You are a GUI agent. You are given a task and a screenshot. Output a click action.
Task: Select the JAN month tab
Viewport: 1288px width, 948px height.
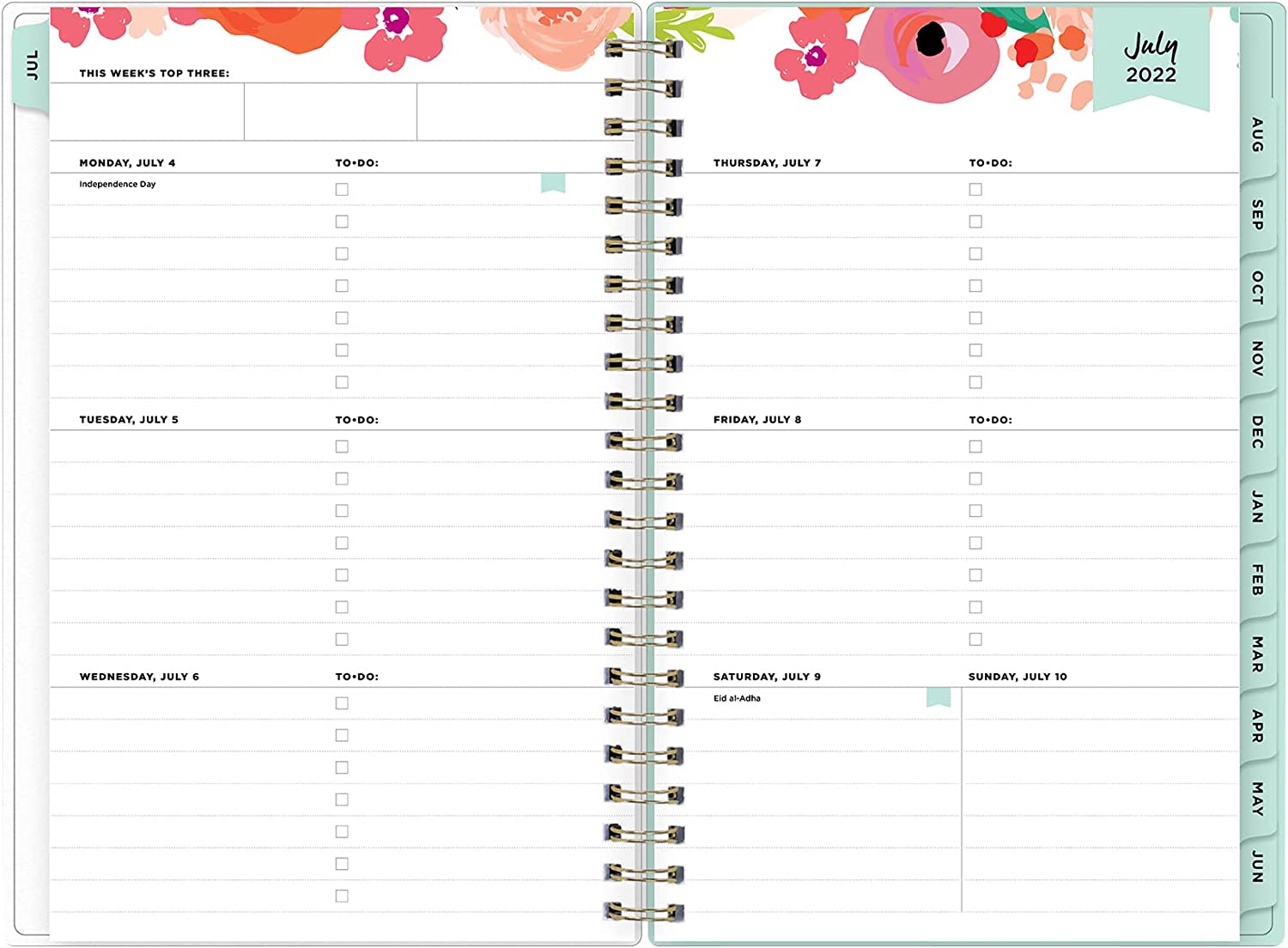coord(1256,507)
